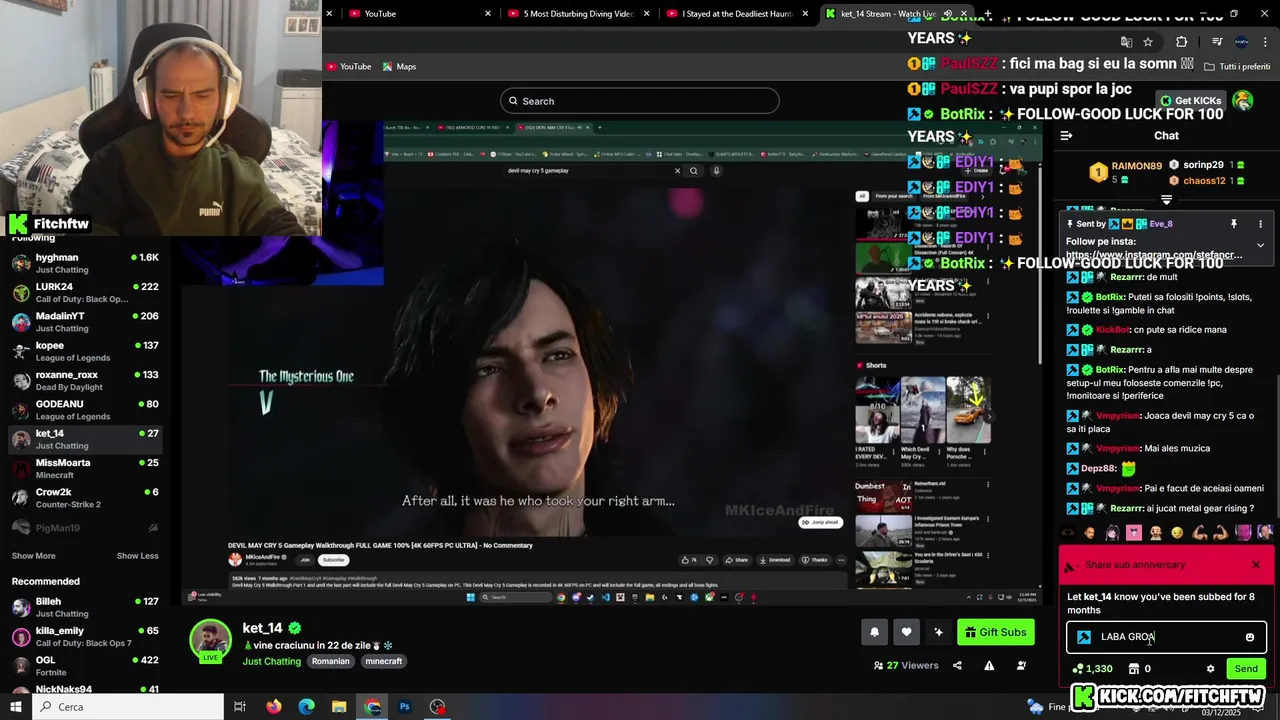Click the minecraft tag
The width and height of the screenshot is (1280, 720).
pyautogui.click(x=384, y=661)
